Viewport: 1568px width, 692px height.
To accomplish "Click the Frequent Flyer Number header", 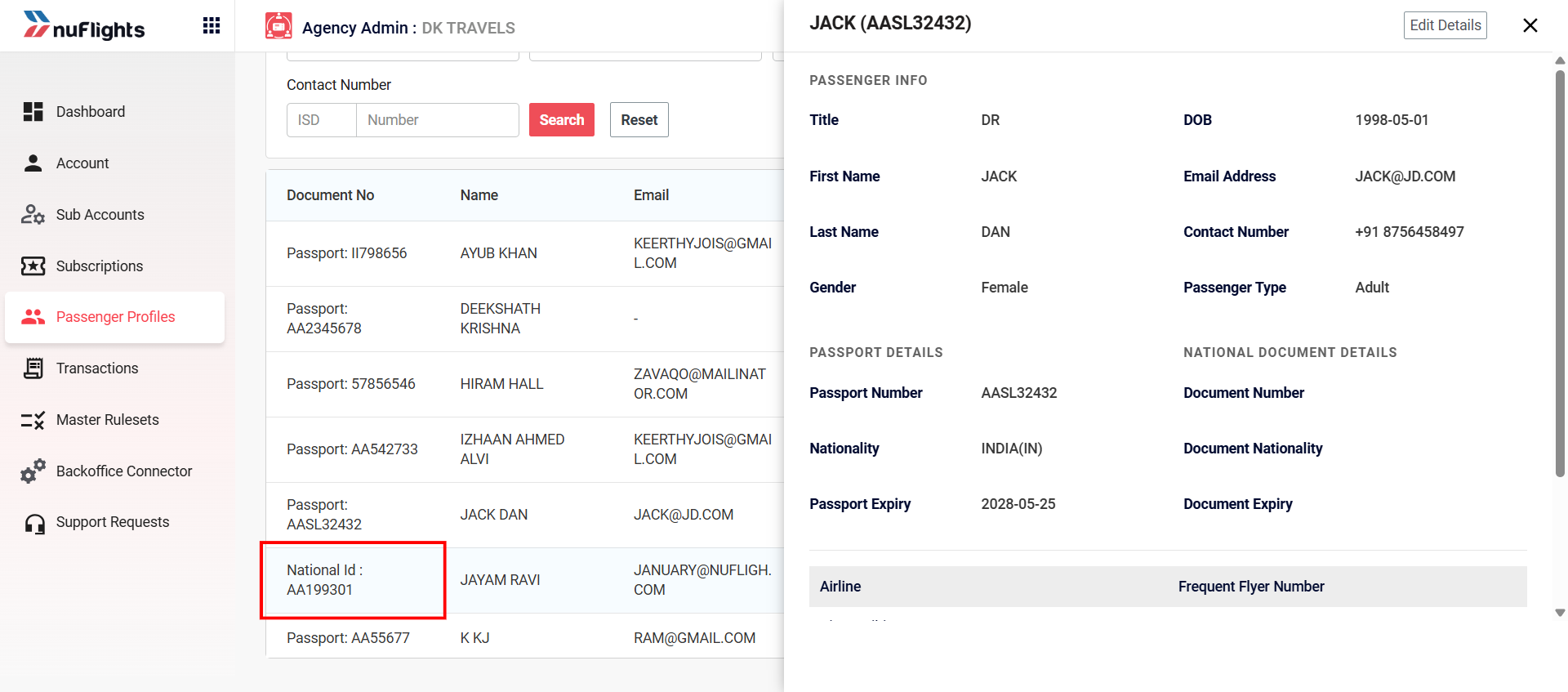I will pyautogui.click(x=1251, y=587).
